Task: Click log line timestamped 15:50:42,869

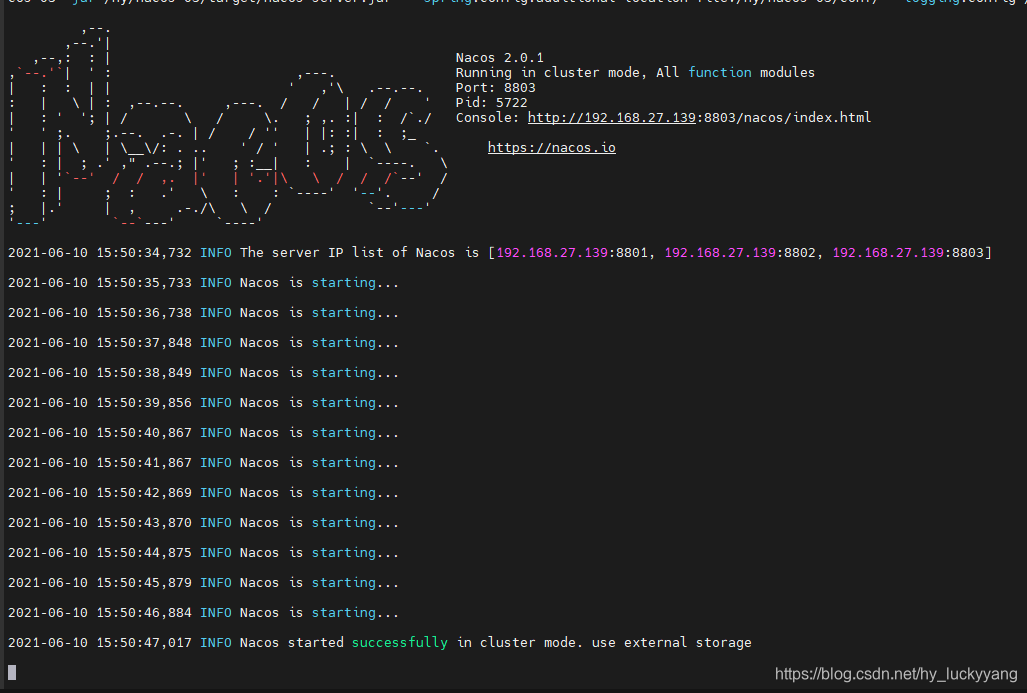Action: [x=203, y=493]
